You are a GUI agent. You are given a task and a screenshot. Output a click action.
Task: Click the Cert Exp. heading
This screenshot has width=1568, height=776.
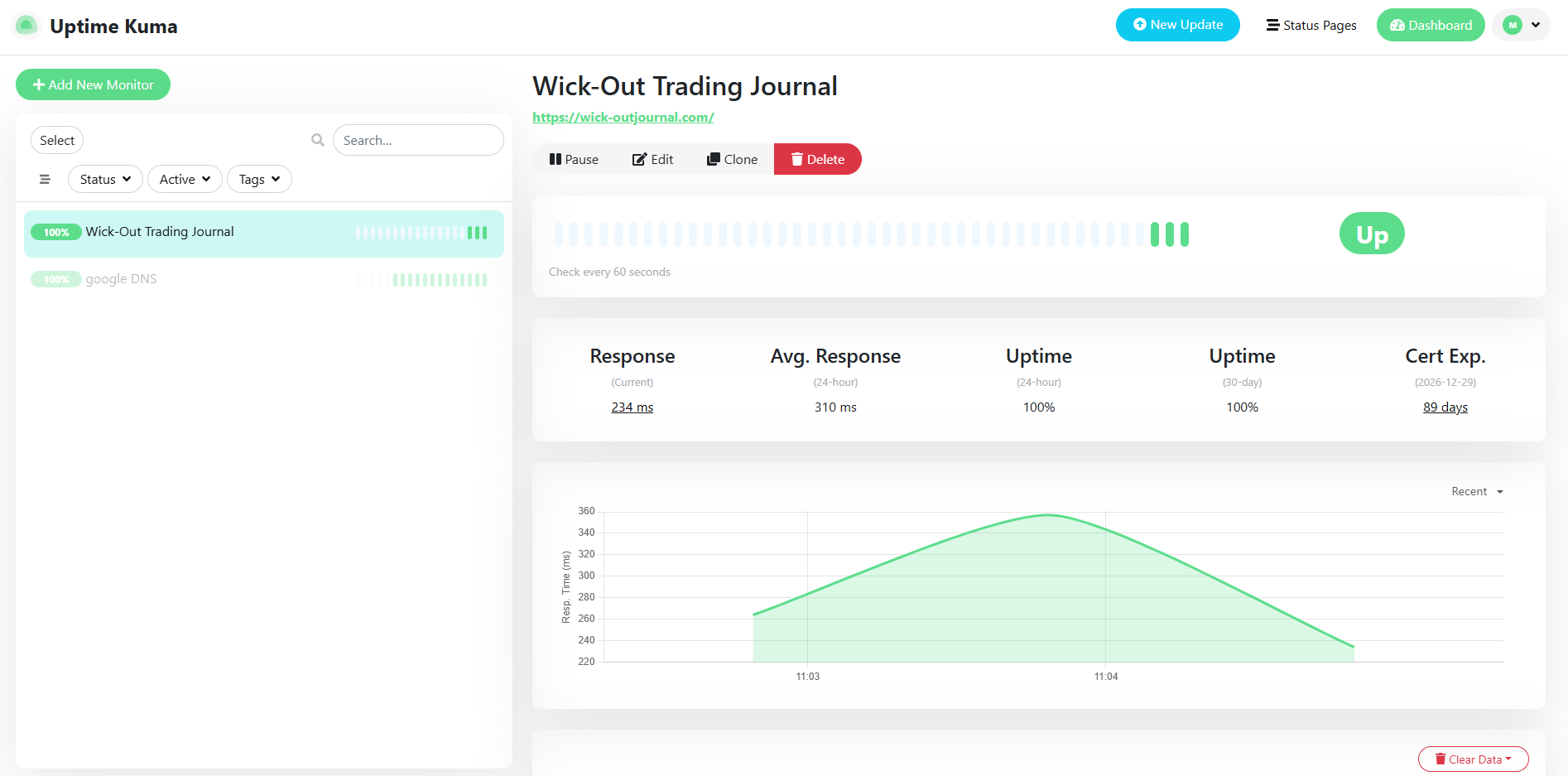pos(1445,356)
